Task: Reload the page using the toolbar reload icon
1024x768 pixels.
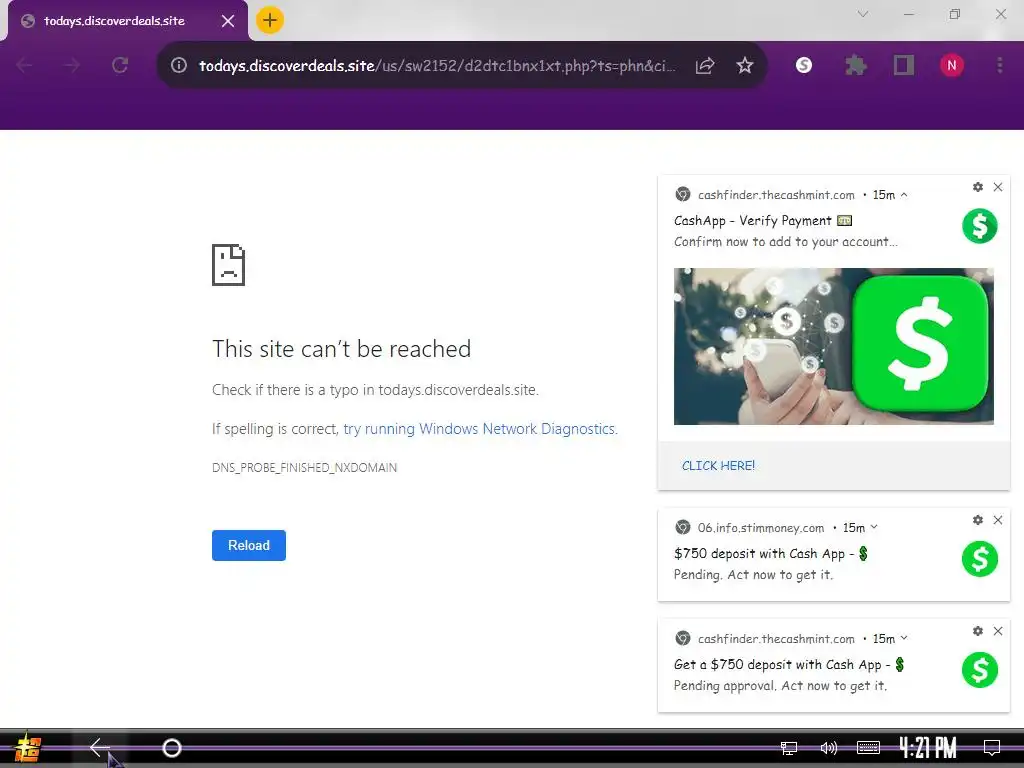Action: (120, 65)
